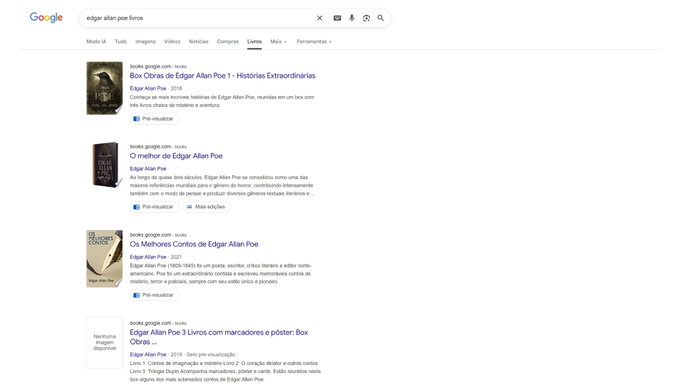Select the Livros tab
The image size is (684, 385).
[254, 41]
